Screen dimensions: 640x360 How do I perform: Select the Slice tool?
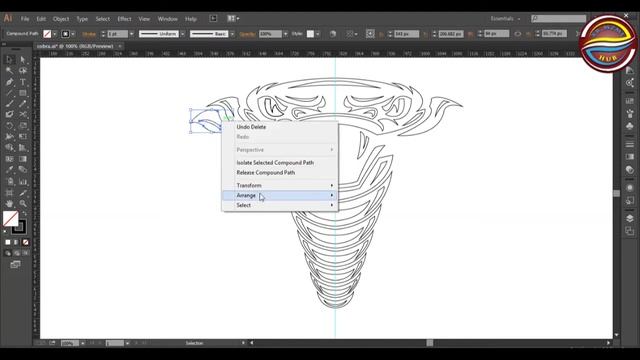[23, 192]
